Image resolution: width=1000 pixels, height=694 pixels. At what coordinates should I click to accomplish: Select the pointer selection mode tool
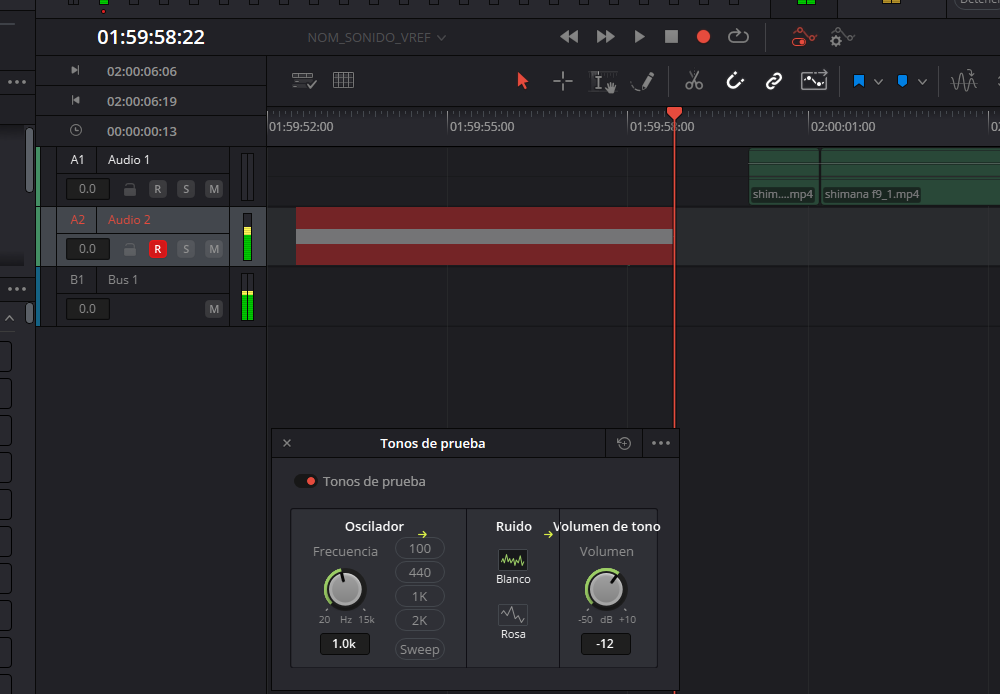point(521,80)
